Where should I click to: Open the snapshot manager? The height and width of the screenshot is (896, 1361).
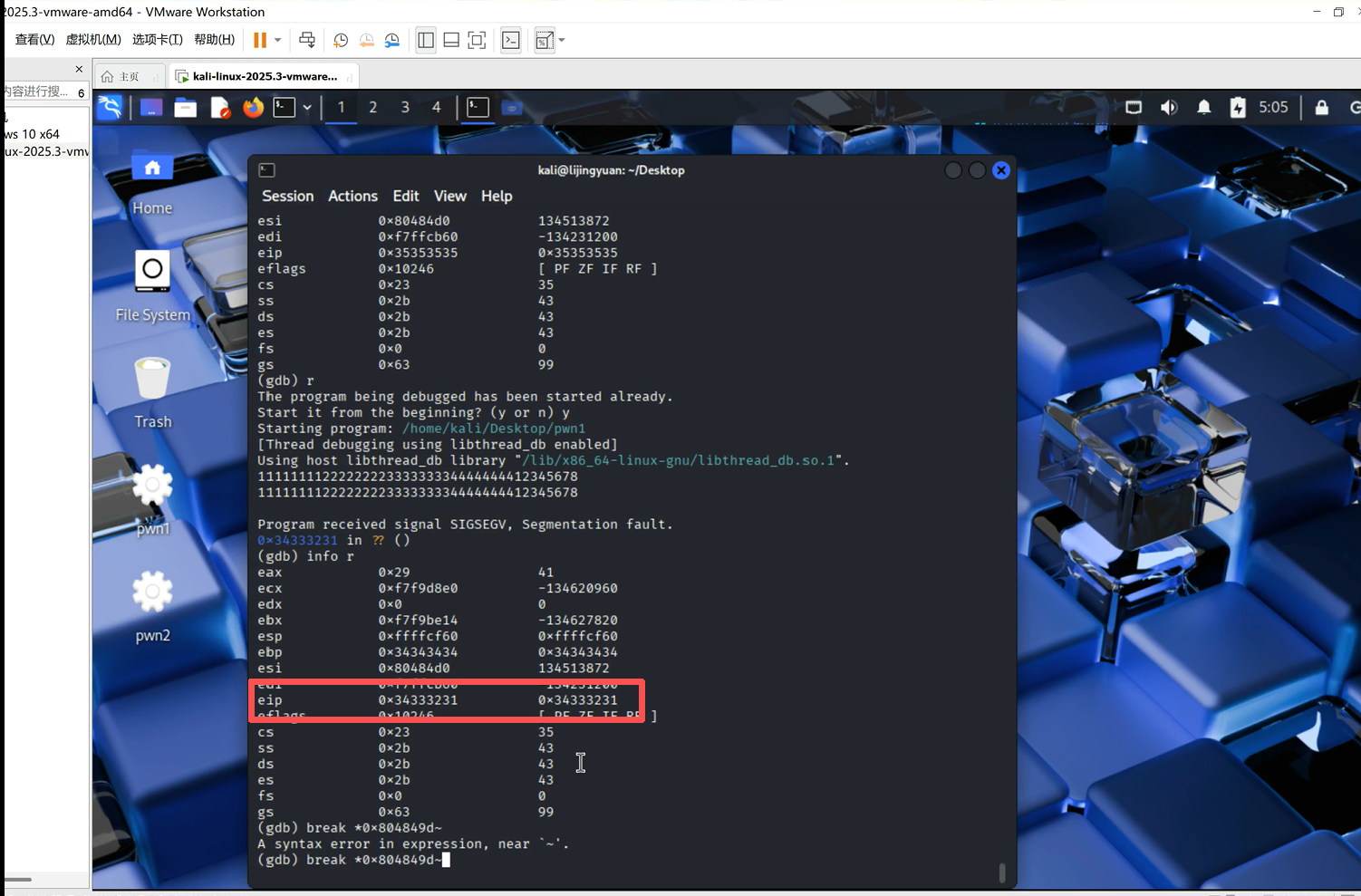[x=392, y=40]
